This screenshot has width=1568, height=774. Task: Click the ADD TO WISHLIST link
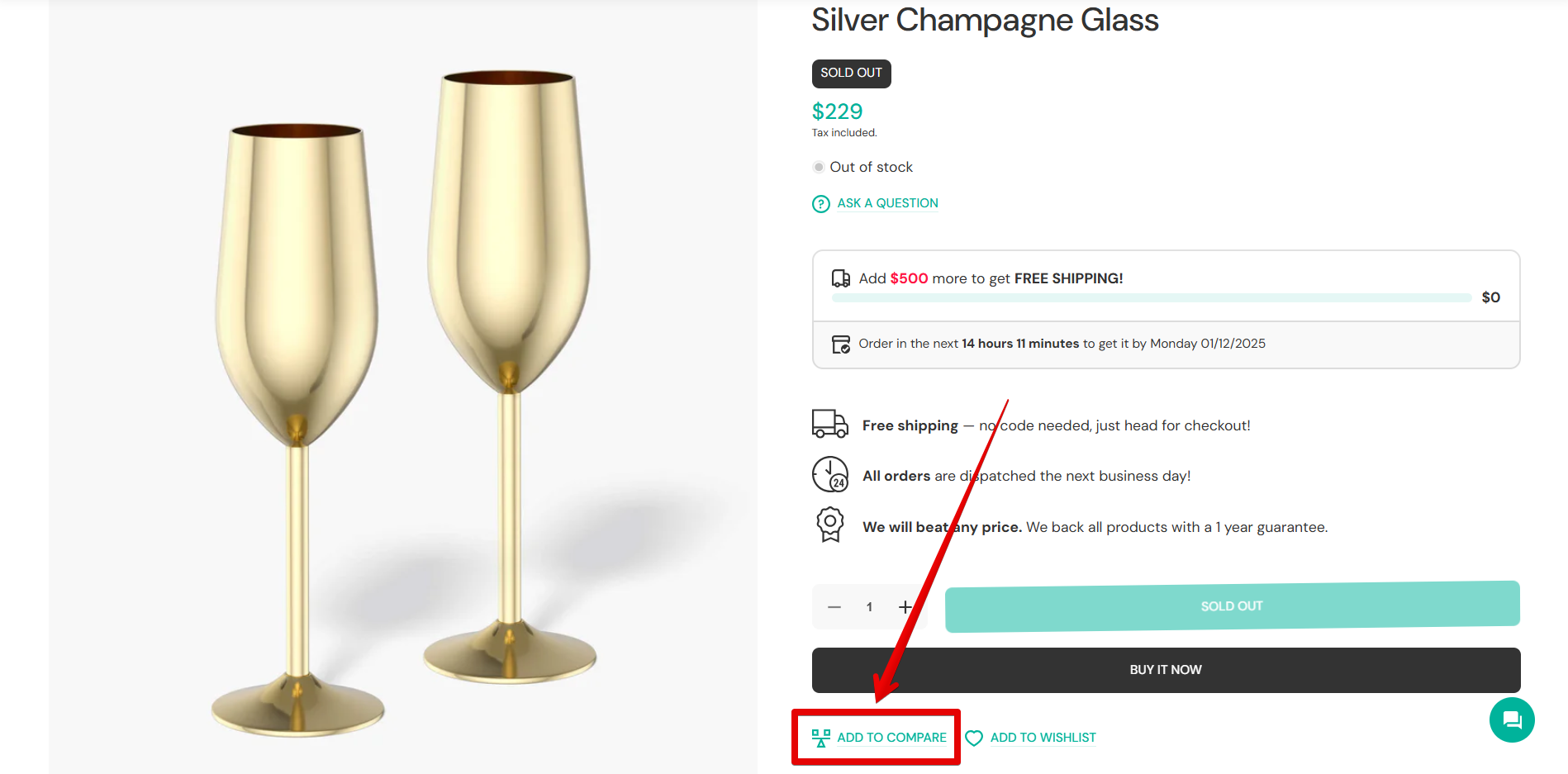(x=1043, y=738)
